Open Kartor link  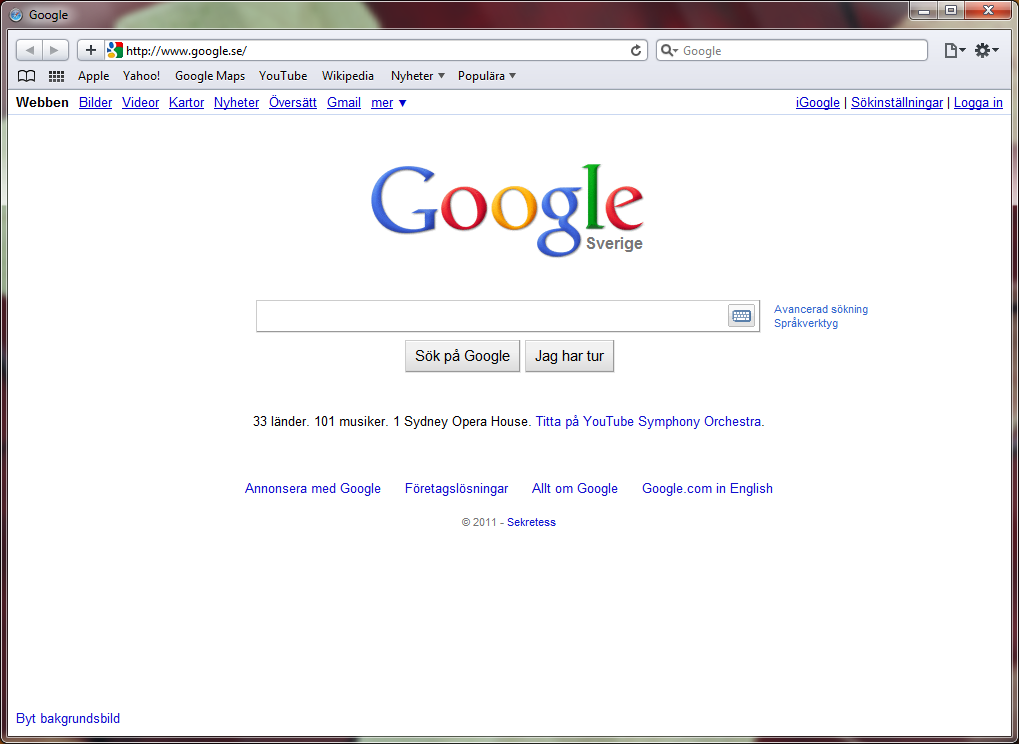coord(187,103)
